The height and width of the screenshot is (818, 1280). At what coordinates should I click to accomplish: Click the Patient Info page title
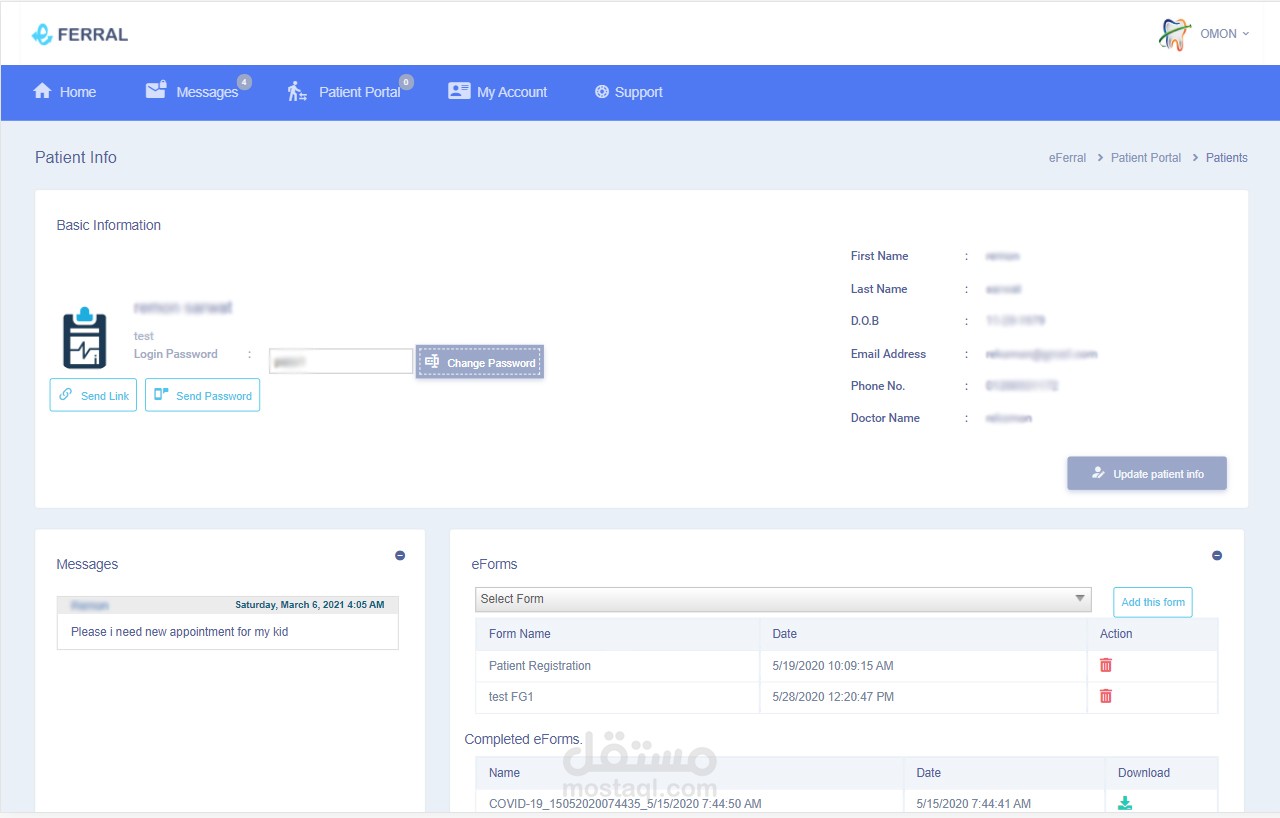coord(76,157)
